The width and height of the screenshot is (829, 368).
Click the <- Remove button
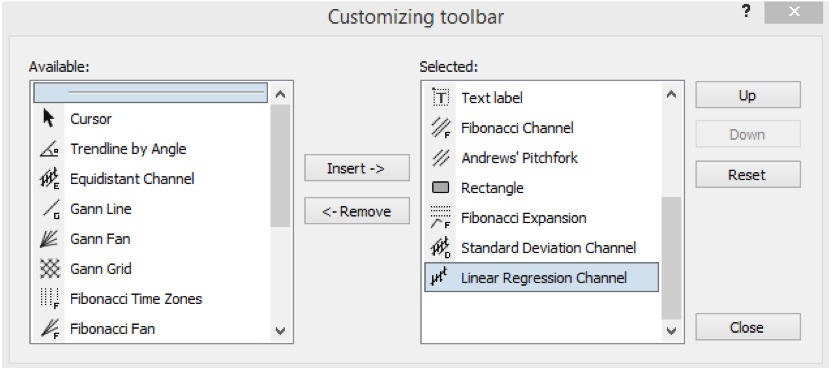pyautogui.click(x=357, y=211)
